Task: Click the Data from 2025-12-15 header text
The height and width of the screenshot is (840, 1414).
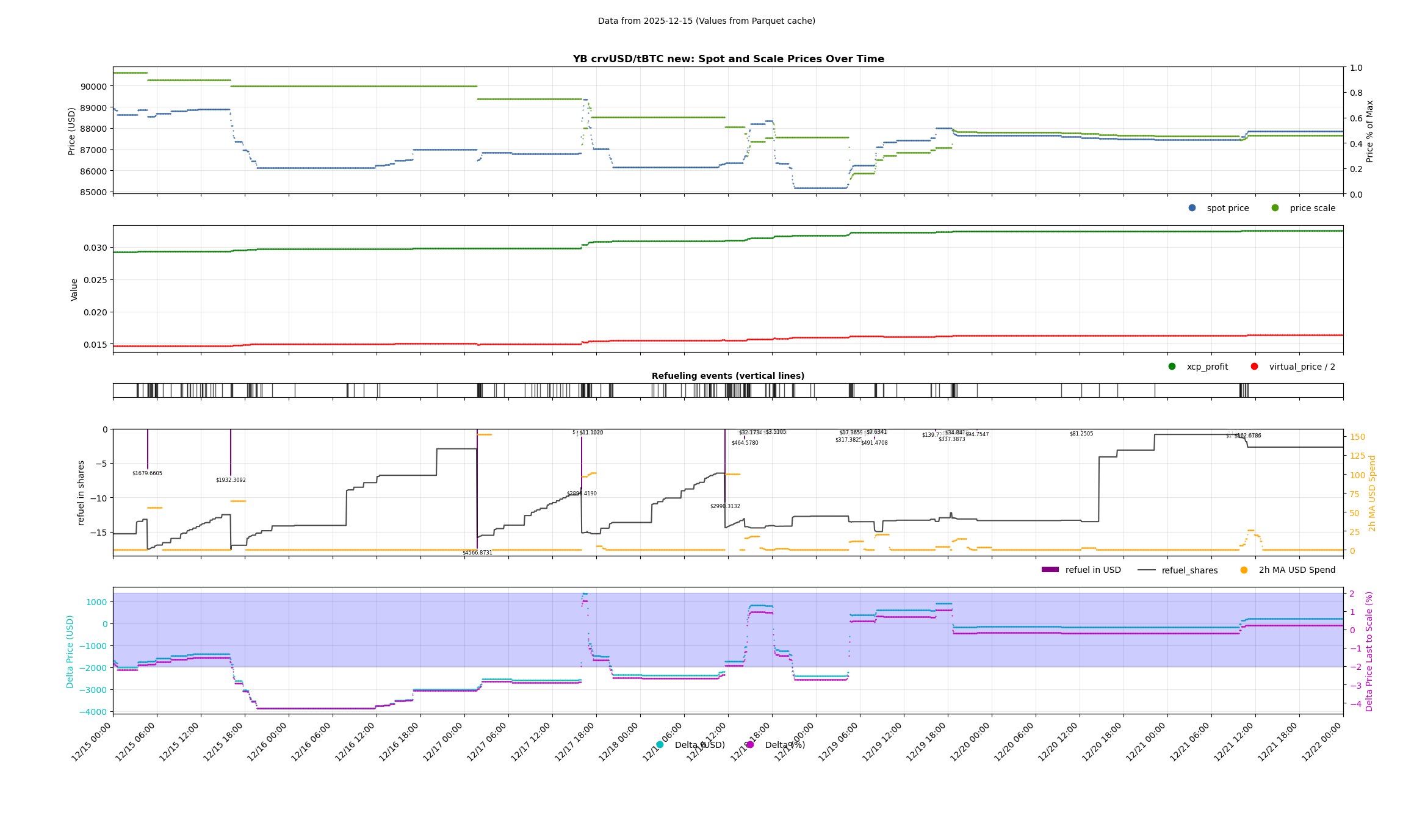Action: (706, 21)
